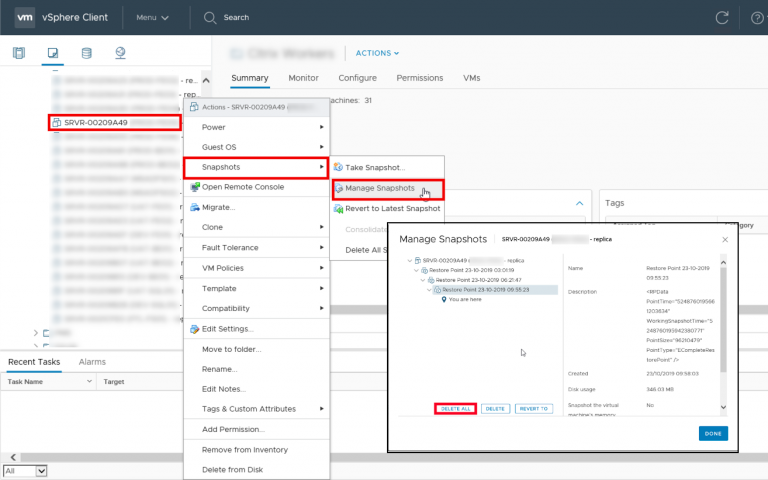The width and height of the screenshot is (768, 480).
Task: Switch to the Monitor tab
Action: point(303,78)
